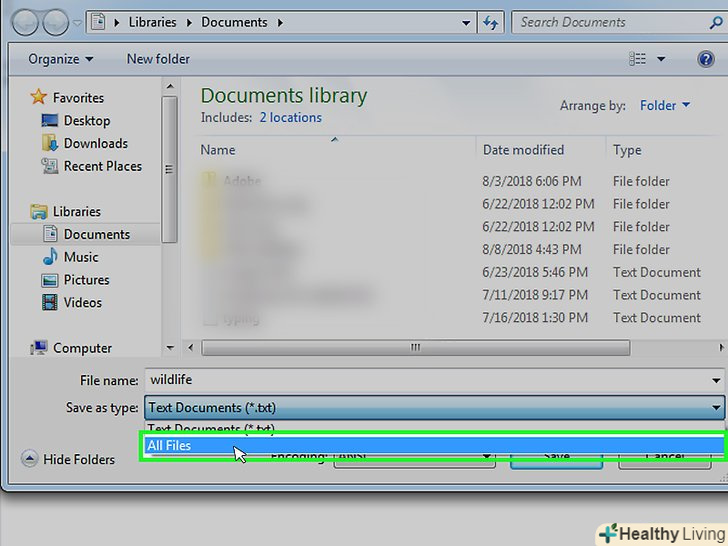
Task: Click the Favorites star icon
Action: (x=39, y=97)
